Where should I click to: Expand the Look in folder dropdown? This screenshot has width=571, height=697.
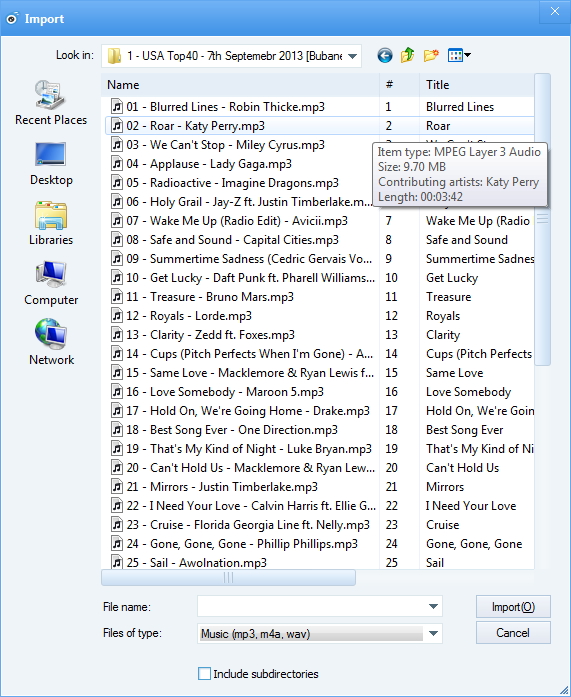tap(352, 56)
